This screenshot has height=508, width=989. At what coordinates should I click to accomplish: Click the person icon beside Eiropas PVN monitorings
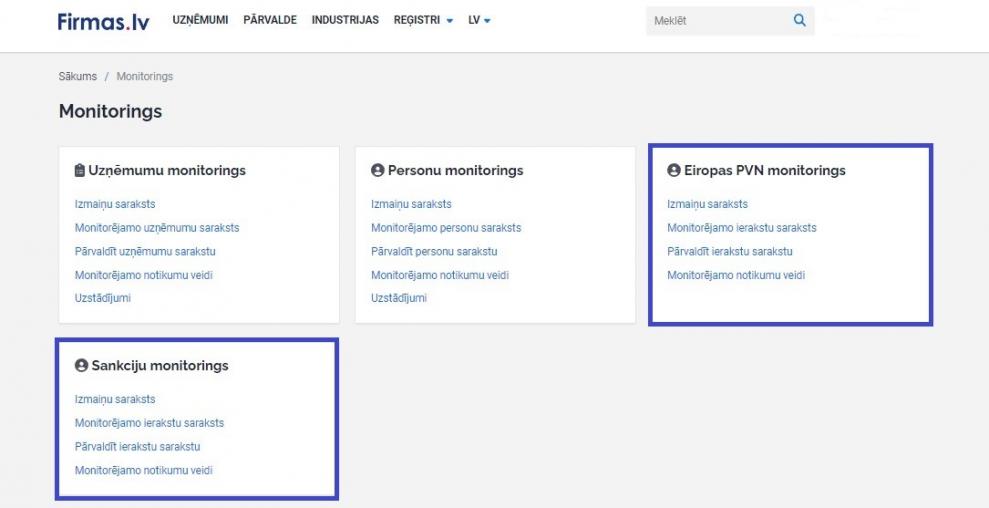[673, 171]
